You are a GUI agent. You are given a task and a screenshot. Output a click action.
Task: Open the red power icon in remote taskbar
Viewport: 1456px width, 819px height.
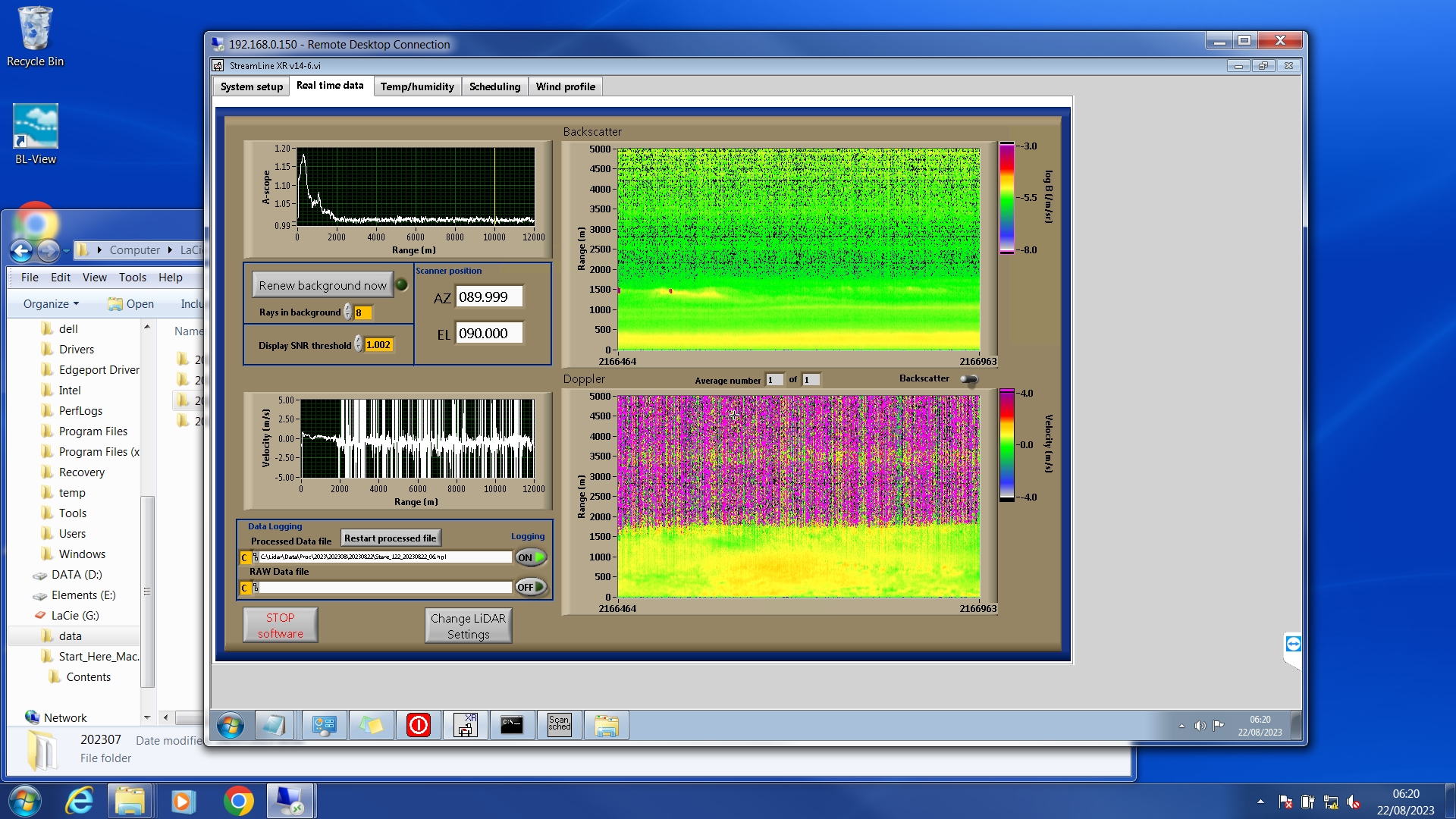point(419,725)
